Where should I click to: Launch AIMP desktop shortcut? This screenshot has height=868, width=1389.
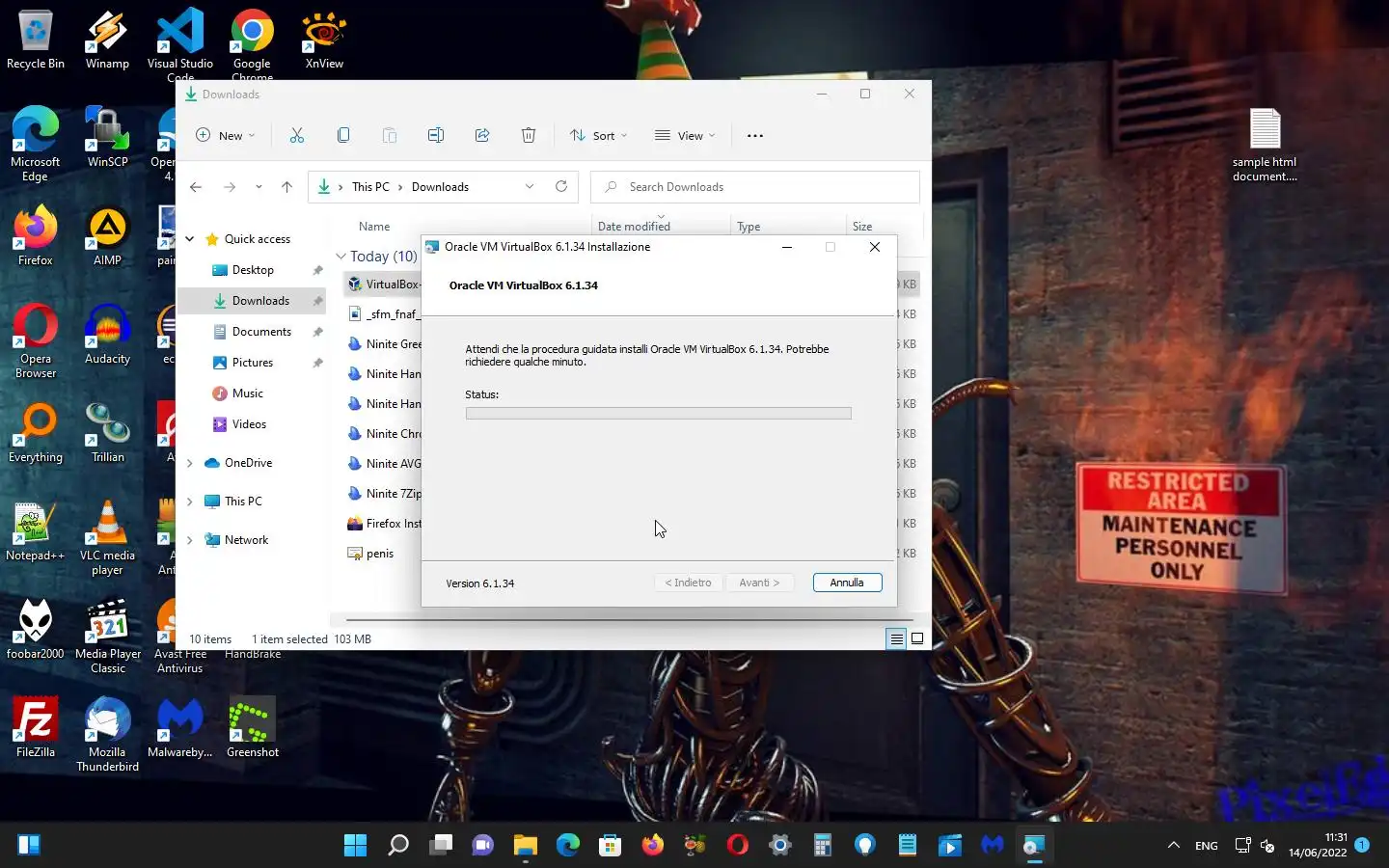107,237
